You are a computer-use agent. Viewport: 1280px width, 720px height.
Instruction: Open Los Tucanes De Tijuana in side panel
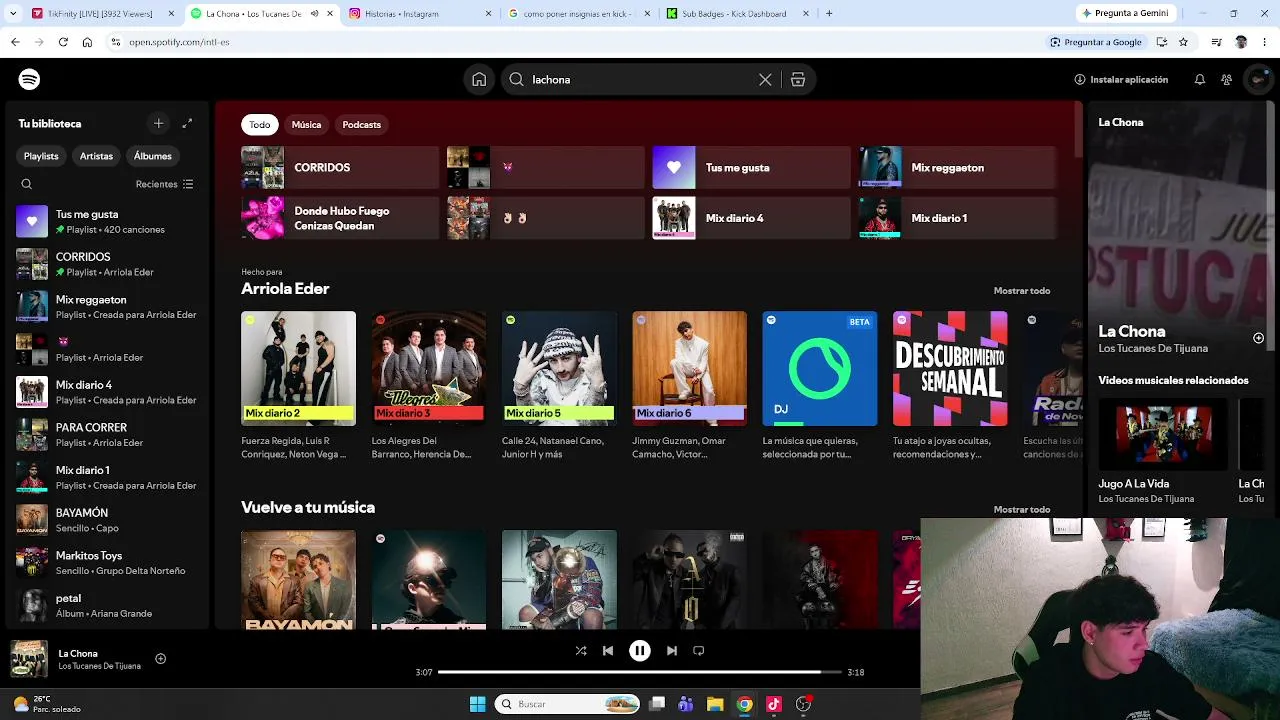coord(1153,349)
